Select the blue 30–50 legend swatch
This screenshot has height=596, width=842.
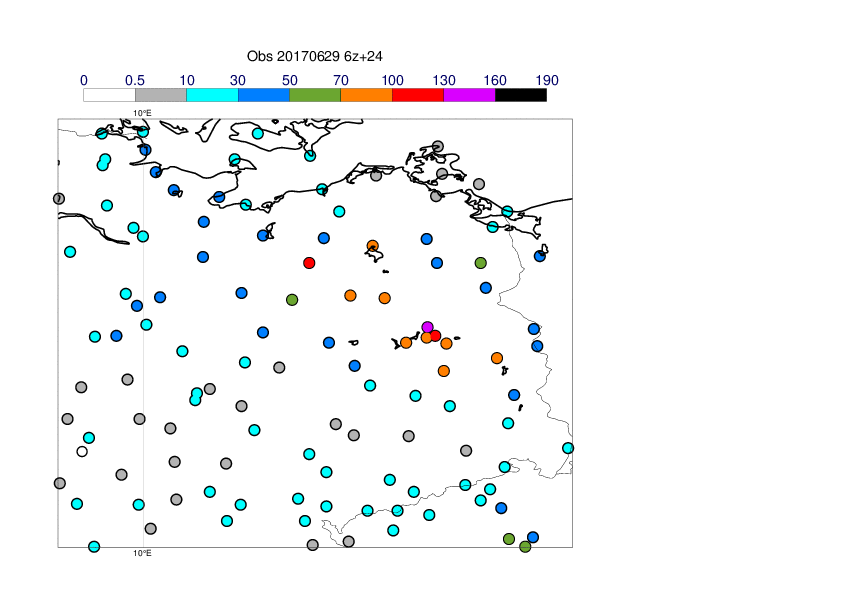[264, 95]
